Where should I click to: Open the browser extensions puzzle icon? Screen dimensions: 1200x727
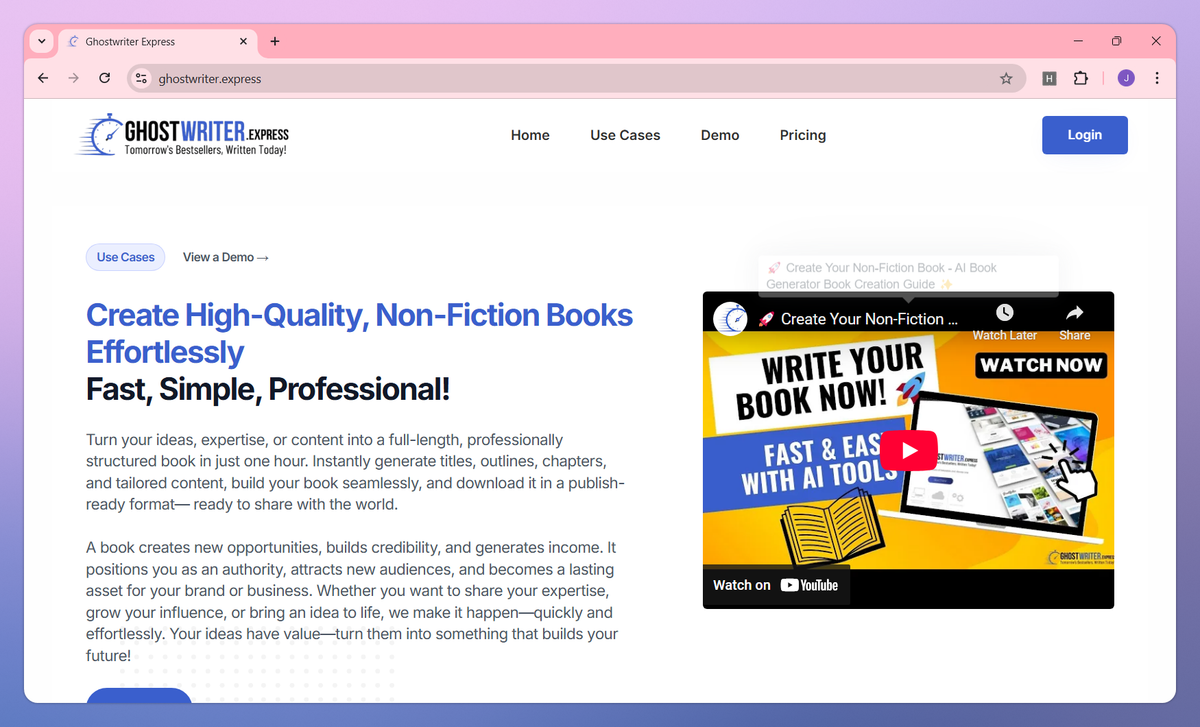[x=1081, y=78]
